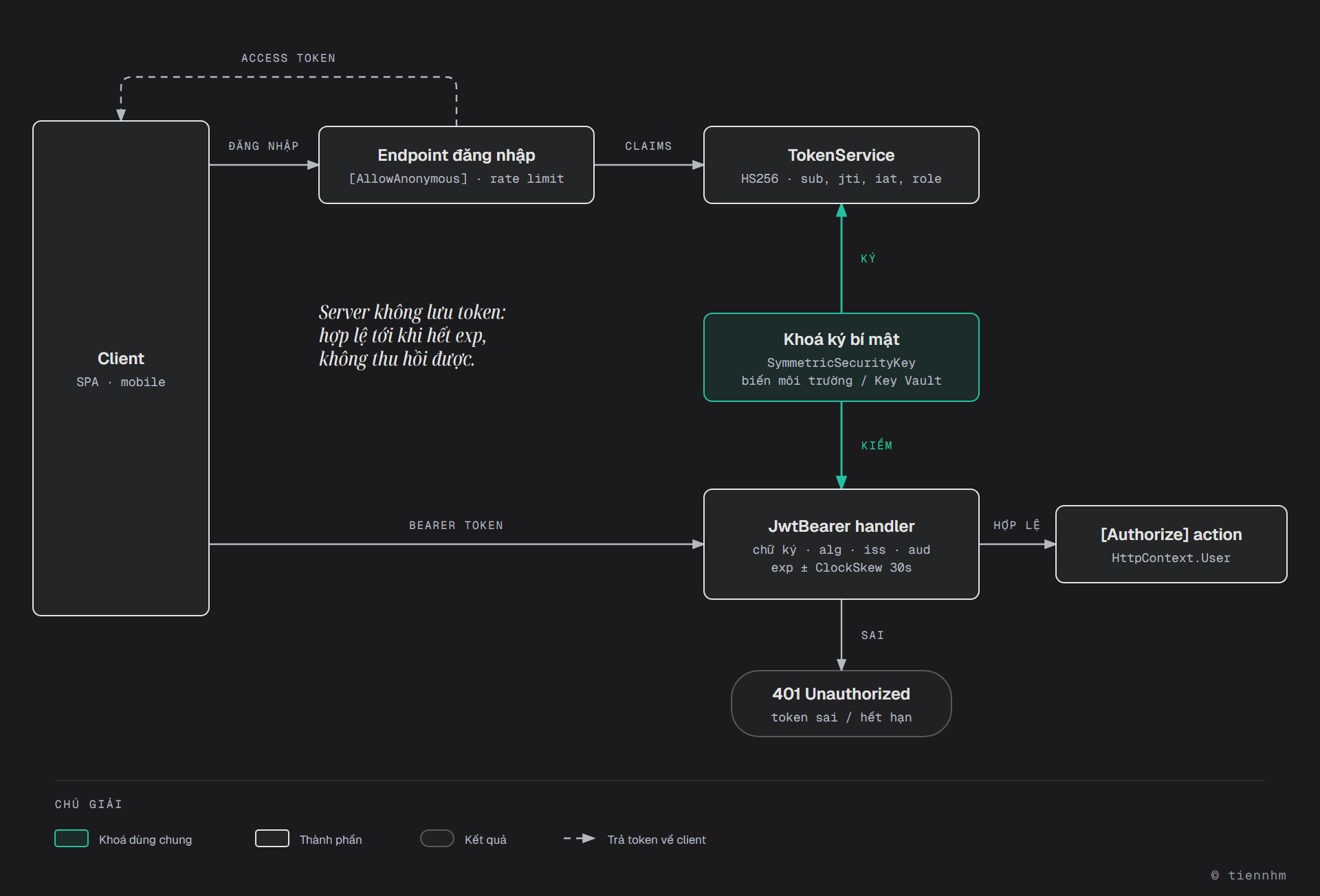Viewport: 1320px width, 896px height.
Task: Click the [Authorize] action node
Action: [1171, 544]
